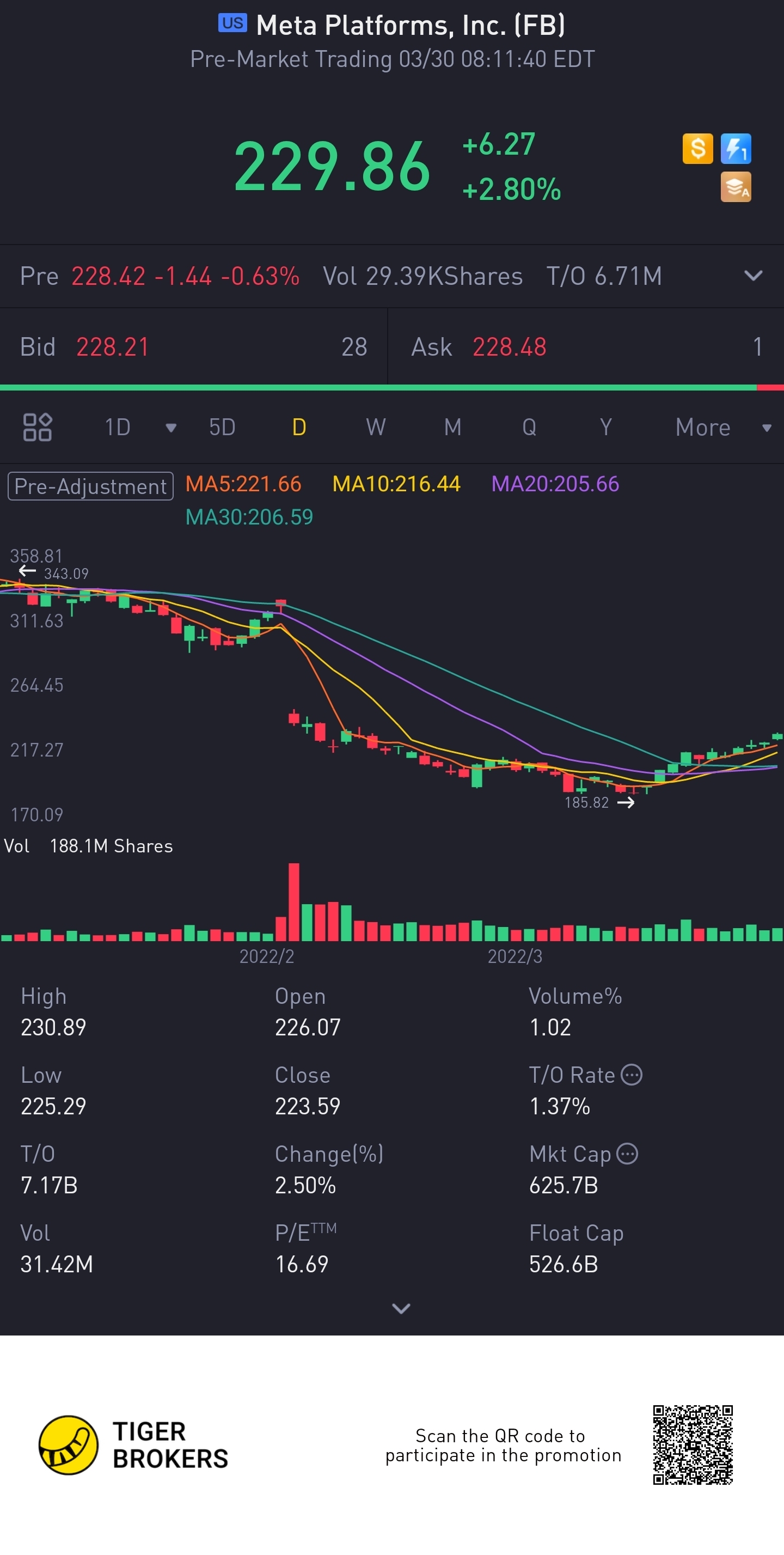Tap the +6.27 price change
Image resolution: width=784 pixels, height=1555 pixels.
tap(499, 145)
